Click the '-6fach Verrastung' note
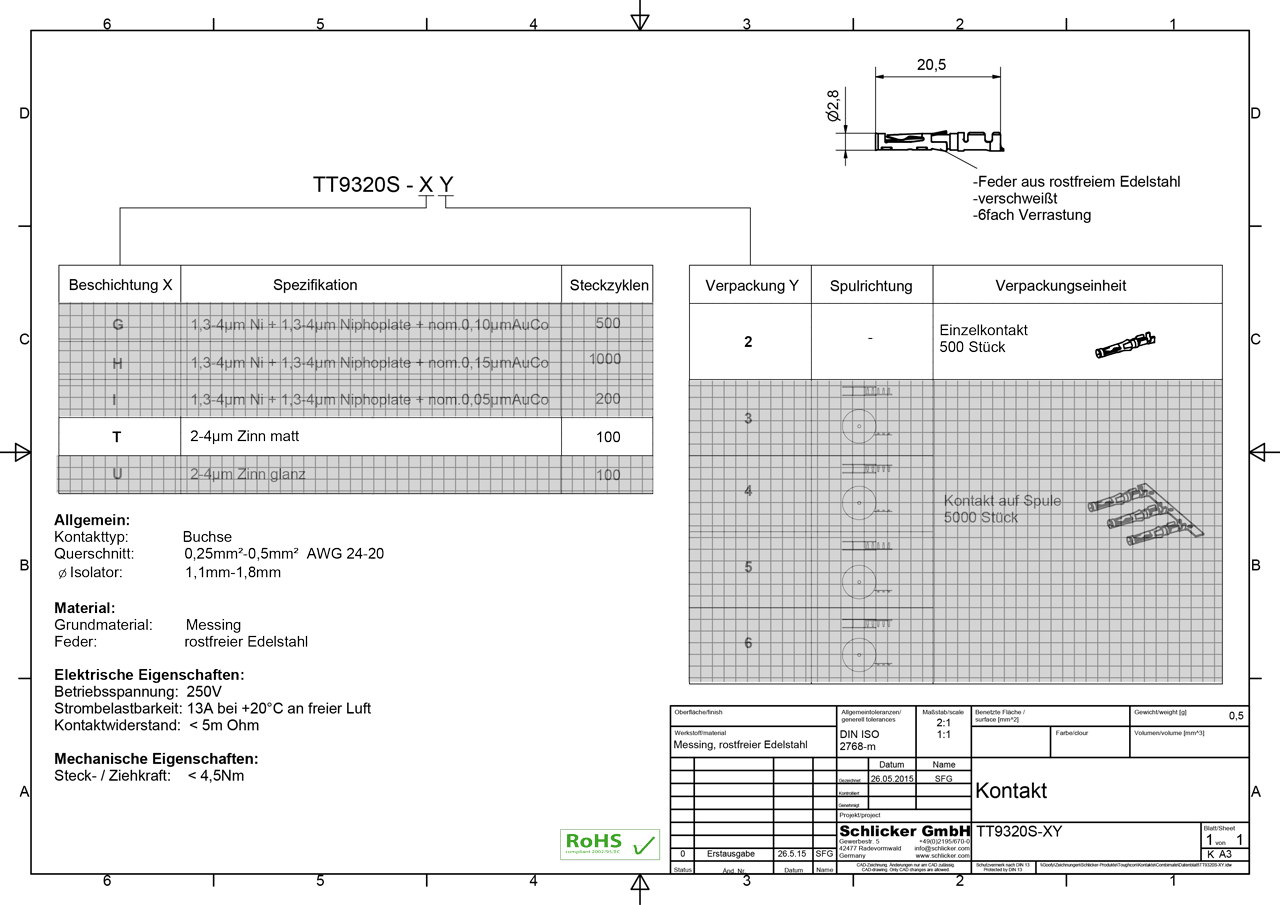The image size is (1280, 905). pyautogui.click(x=1031, y=215)
